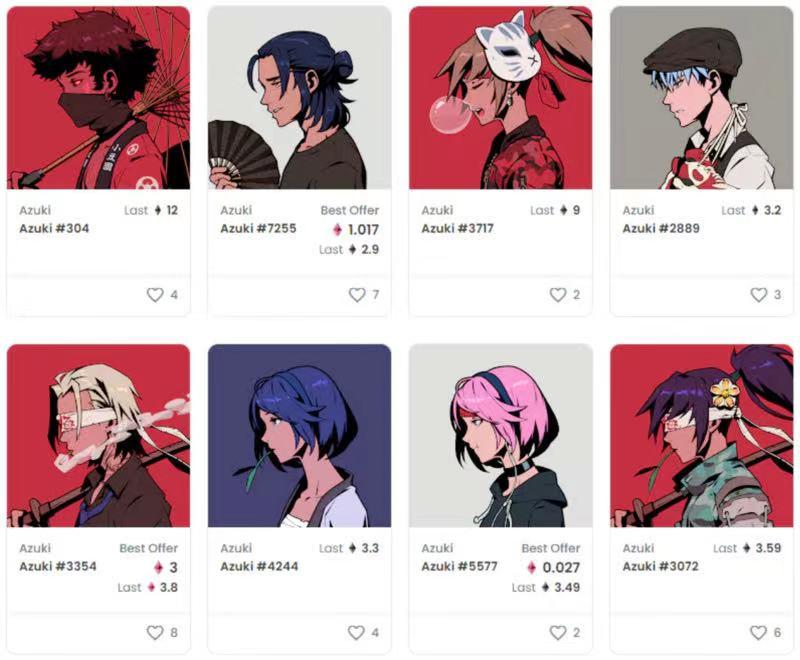The image size is (800, 660).
Task: Open the Azuki #2889 title link
Action: click(x=661, y=229)
